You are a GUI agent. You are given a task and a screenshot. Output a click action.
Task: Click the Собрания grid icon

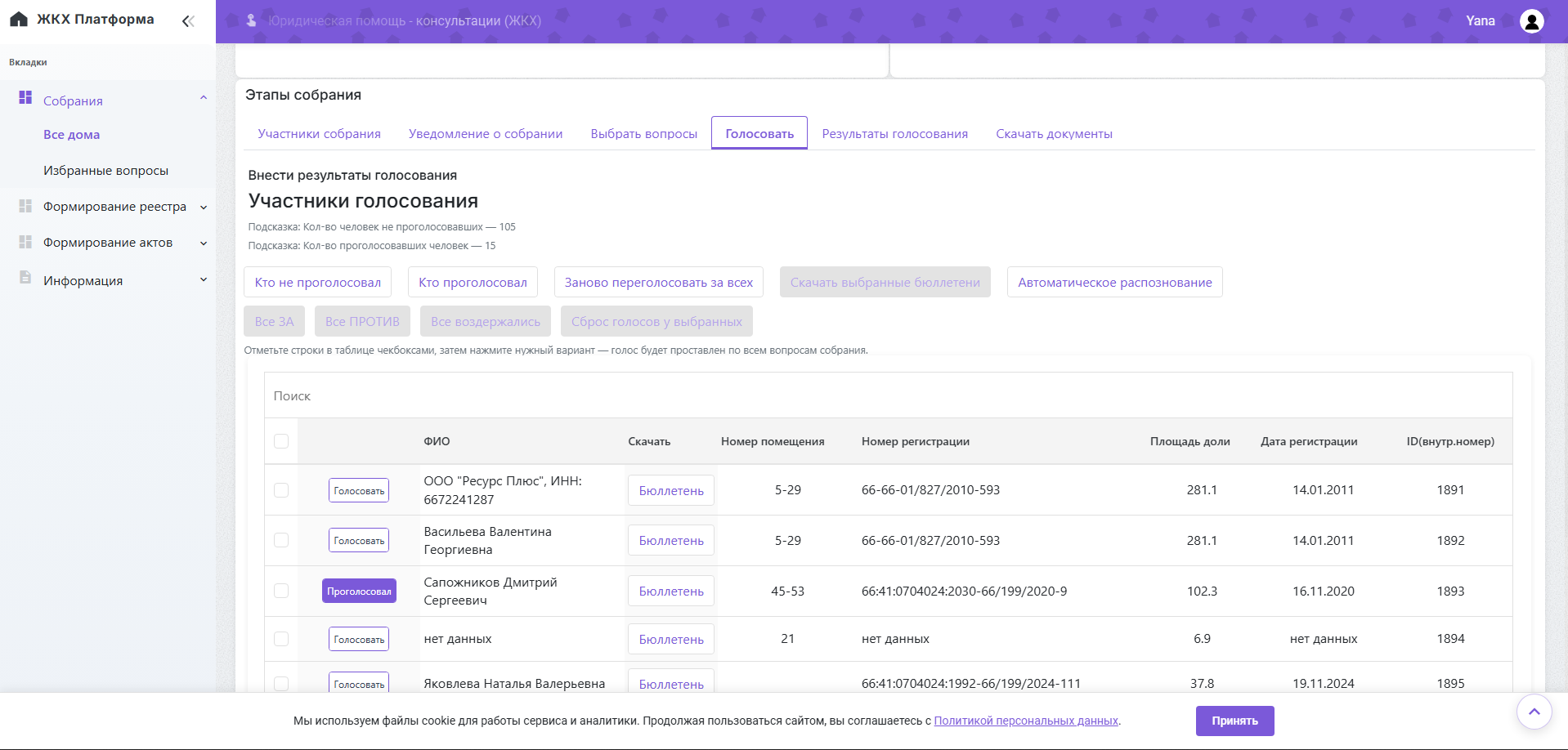click(25, 97)
